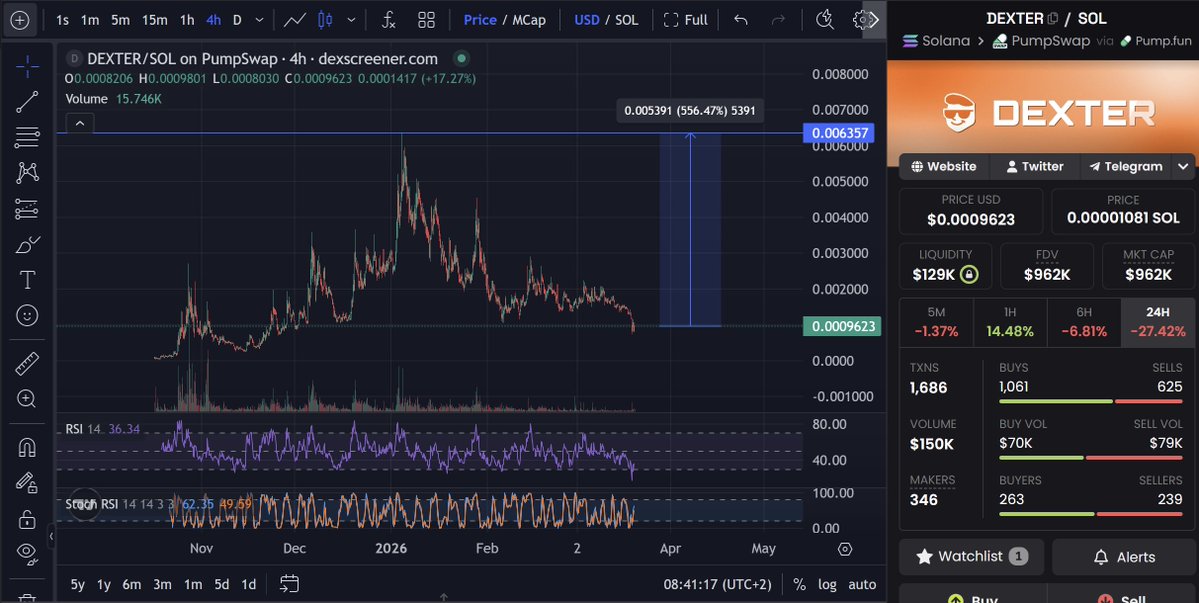Click the 0.006357 price line label
Screen dimensions: 1199x603
pyautogui.click(x=839, y=133)
